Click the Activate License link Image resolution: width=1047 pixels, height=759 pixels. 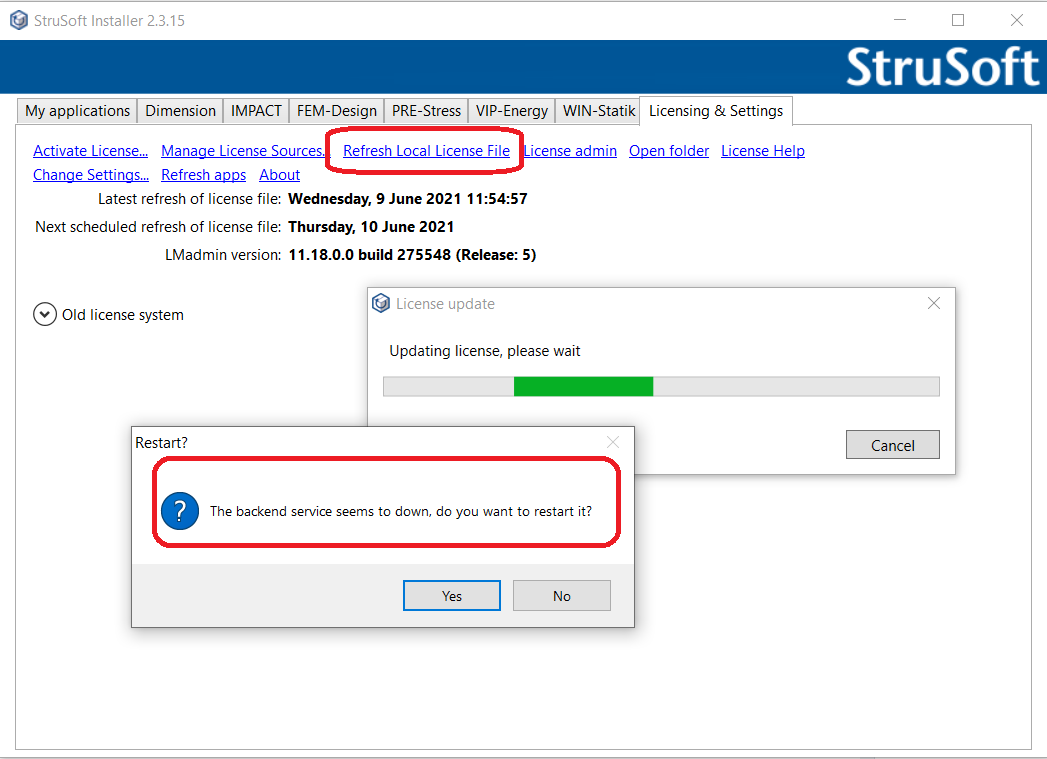click(x=91, y=151)
